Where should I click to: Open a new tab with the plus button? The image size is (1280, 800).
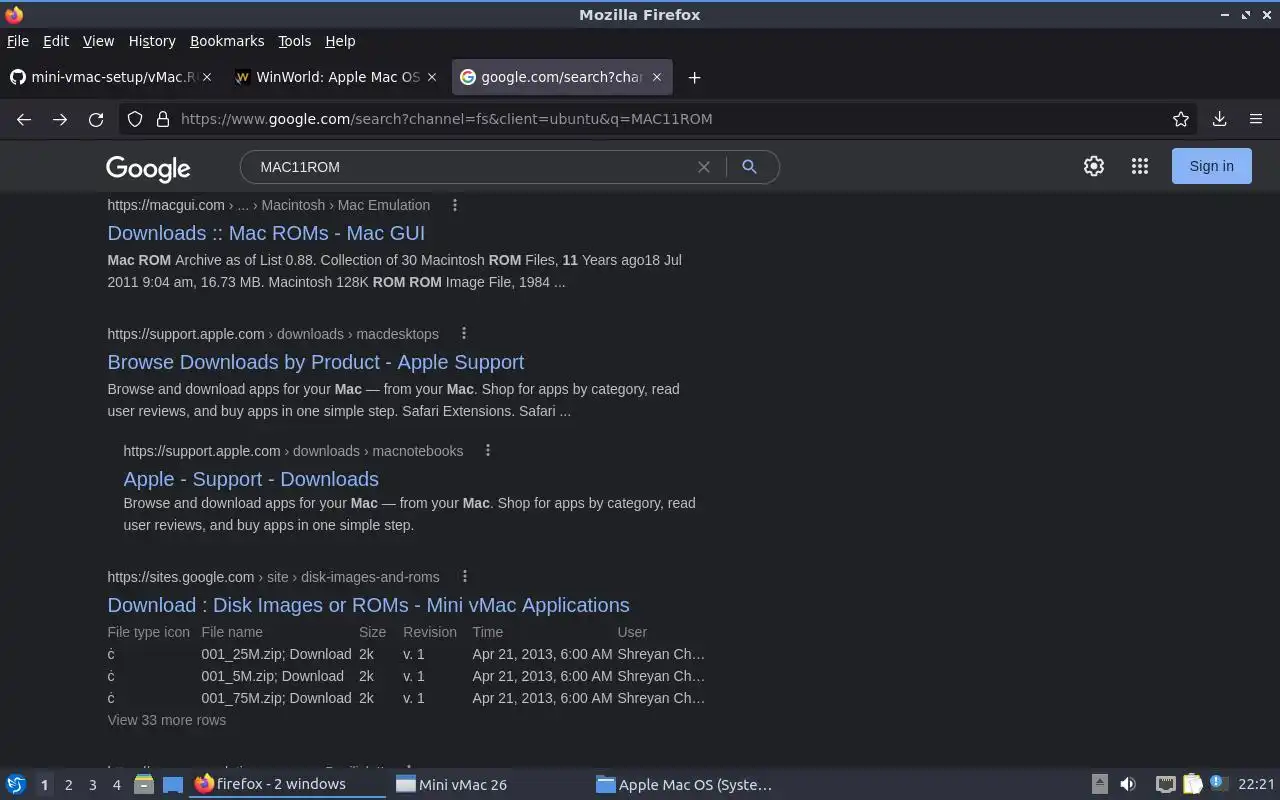(694, 77)
